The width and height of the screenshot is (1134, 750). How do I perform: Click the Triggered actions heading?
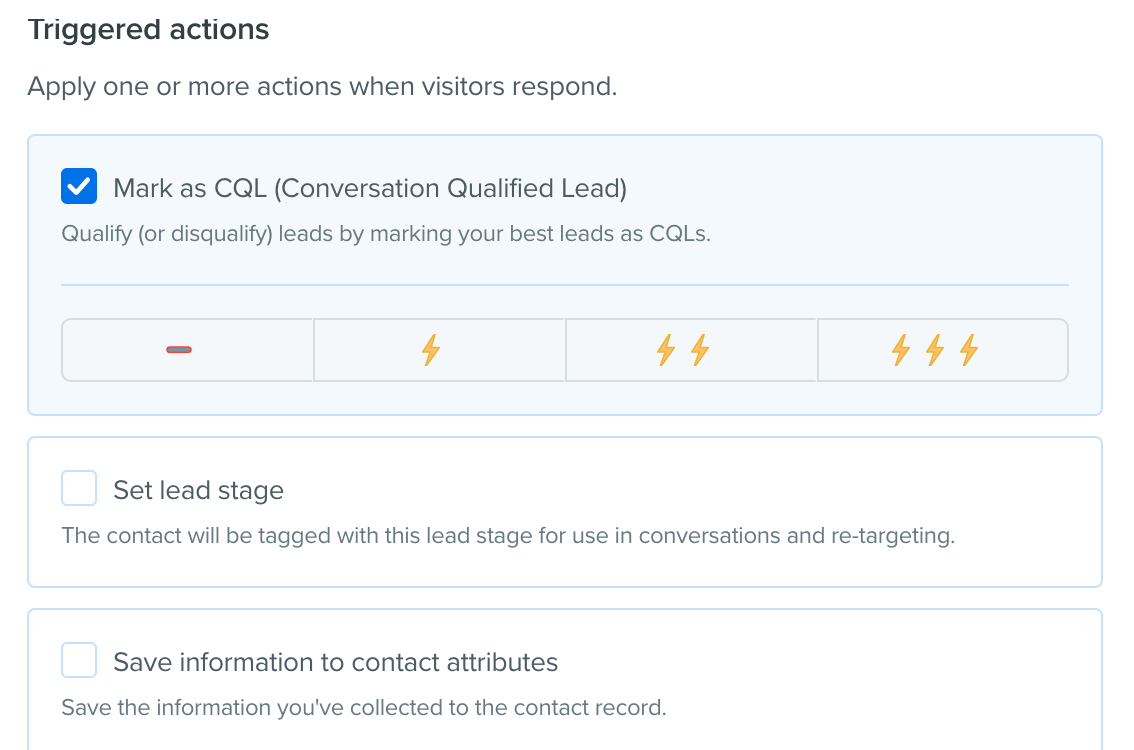click(148, 30)
